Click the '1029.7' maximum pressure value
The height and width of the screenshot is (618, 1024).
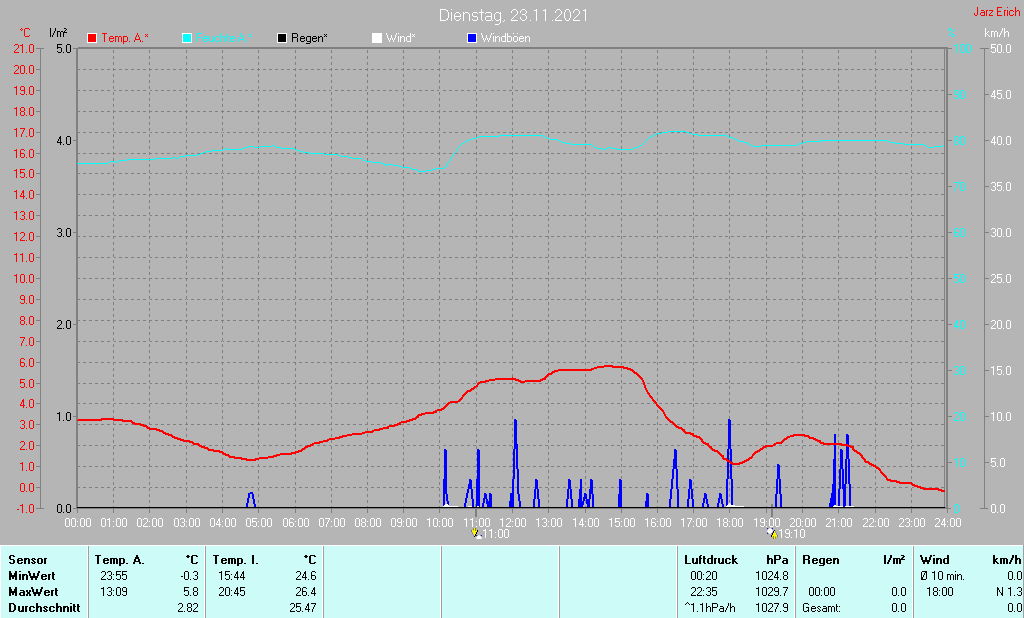pyautogui.click(x=772, y=592)
